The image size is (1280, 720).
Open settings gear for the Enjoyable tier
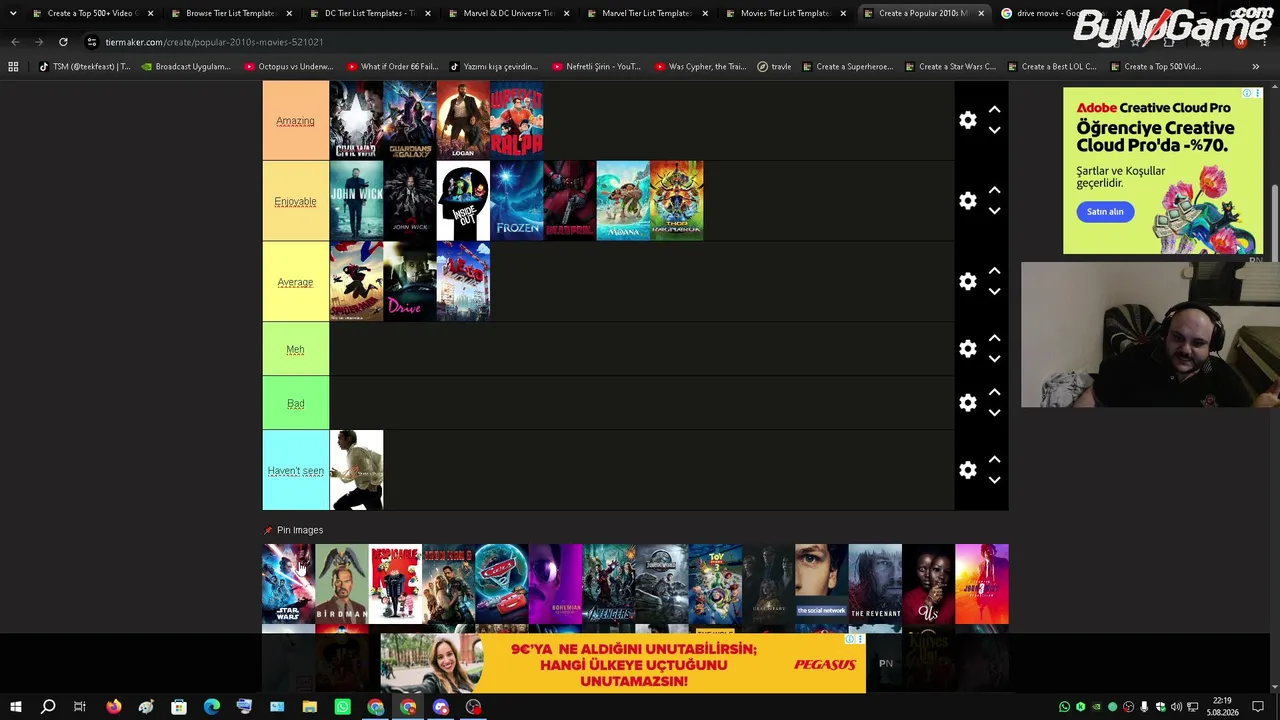pos(968,201)
